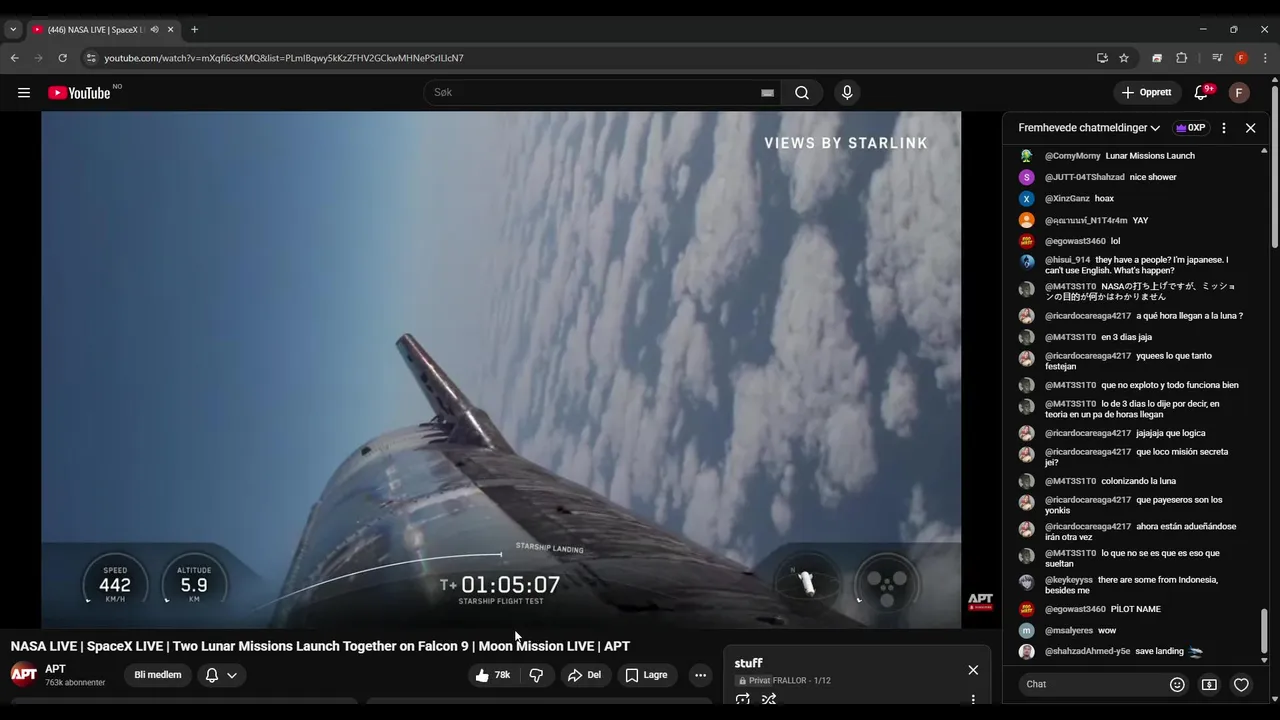1280x720 pixels.
Task: Click @msalyeres chat message 'wow'
Action: click(1107, 631)
